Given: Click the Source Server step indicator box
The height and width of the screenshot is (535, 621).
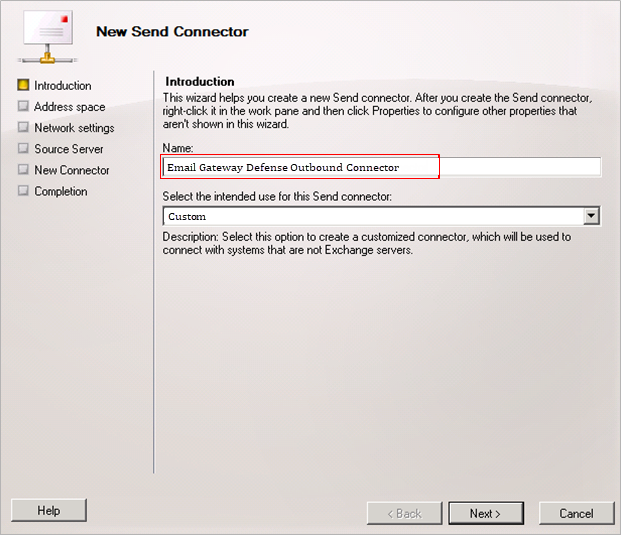Looking at the screenshot, I should 23,148.
